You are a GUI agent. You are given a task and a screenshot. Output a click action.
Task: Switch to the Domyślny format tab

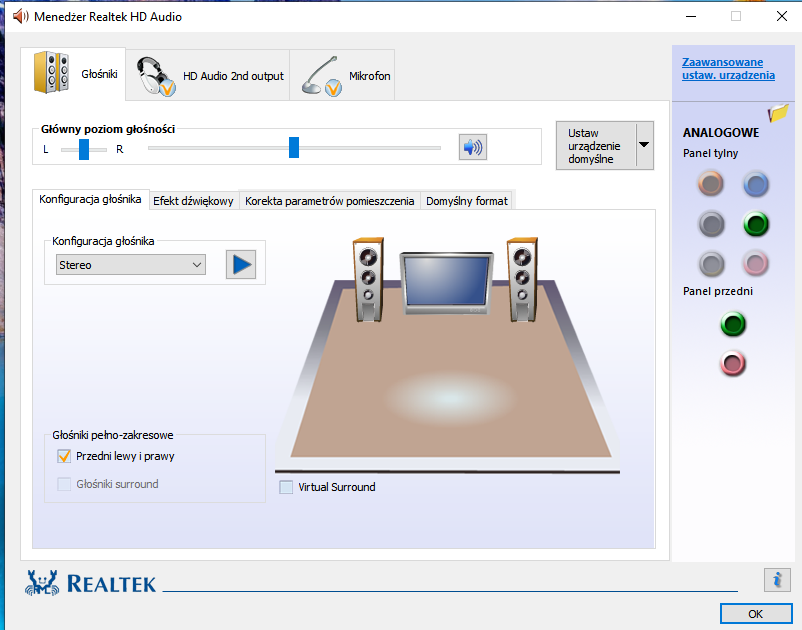[467, 201]
